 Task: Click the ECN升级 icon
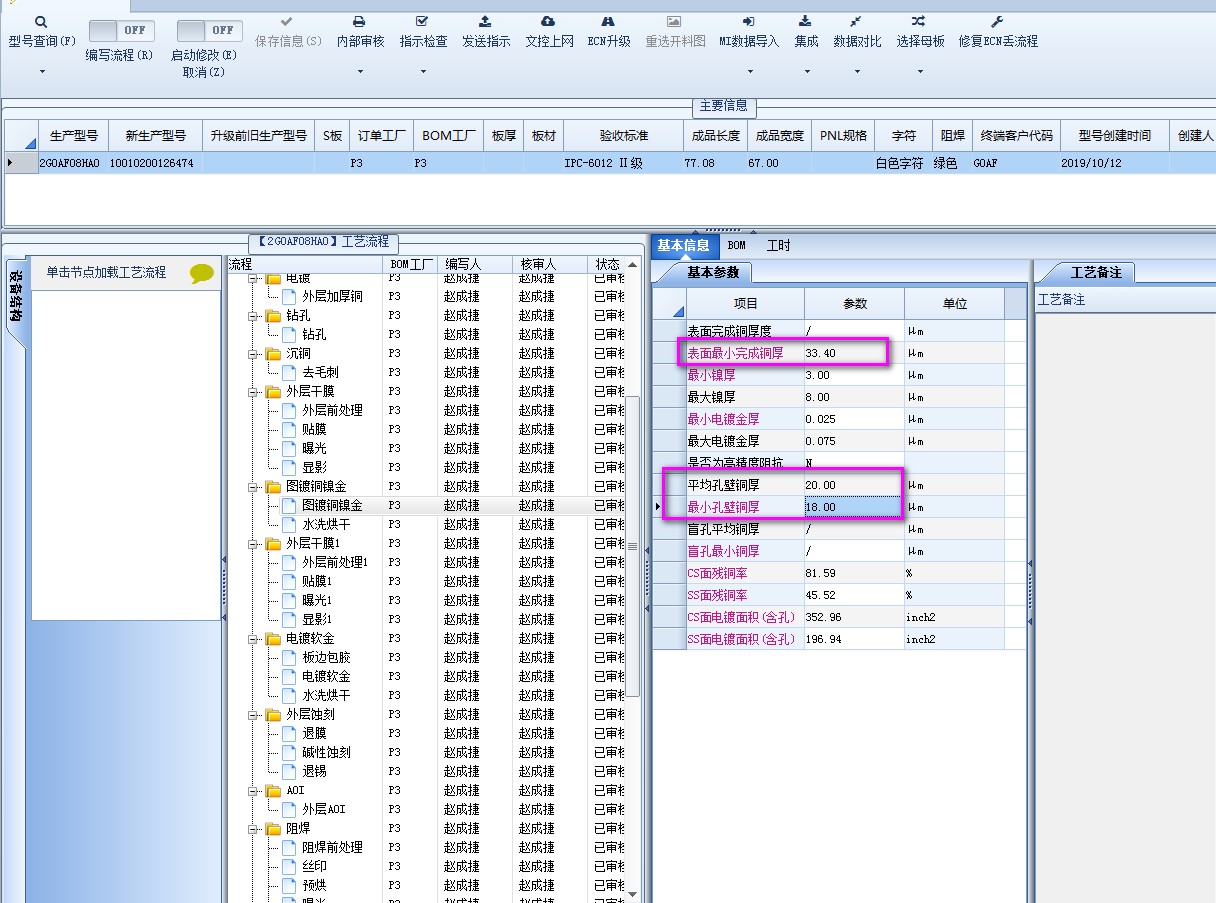pyautogui.click(x=608, y=21)
